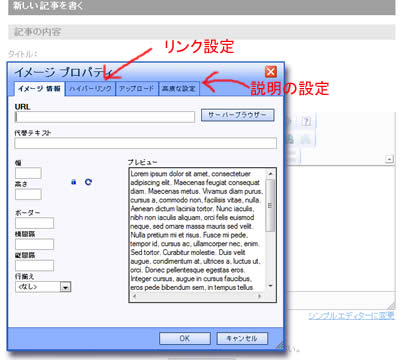Click the preview horizontal scroll right arrow

click(259, 296)
